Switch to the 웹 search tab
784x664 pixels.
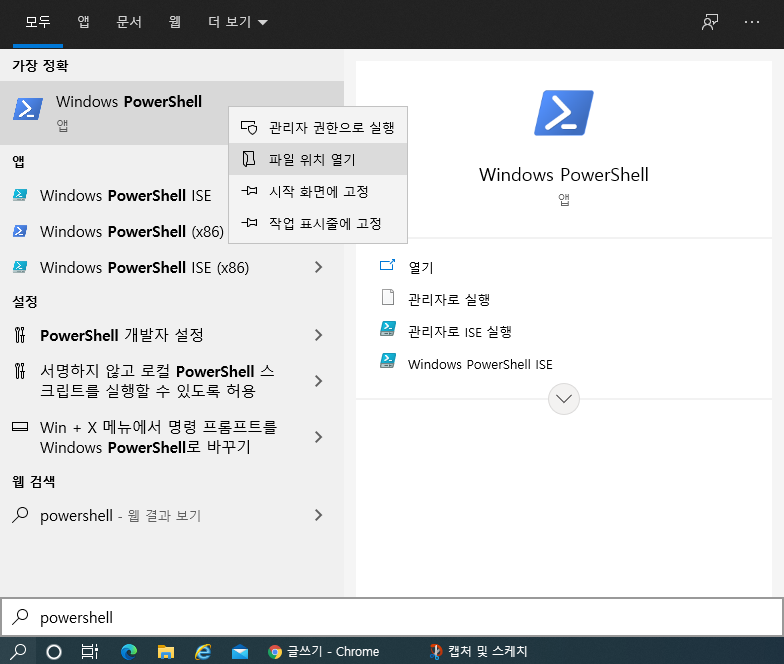(x=174, y=22)
